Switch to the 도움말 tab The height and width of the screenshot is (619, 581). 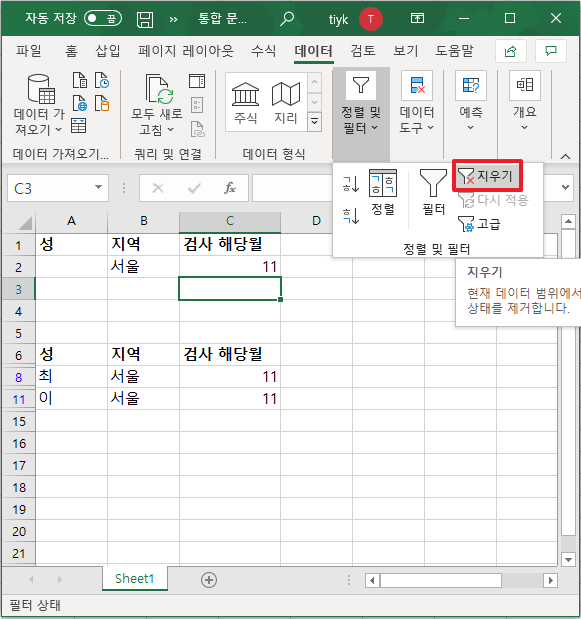click(454, 51)
